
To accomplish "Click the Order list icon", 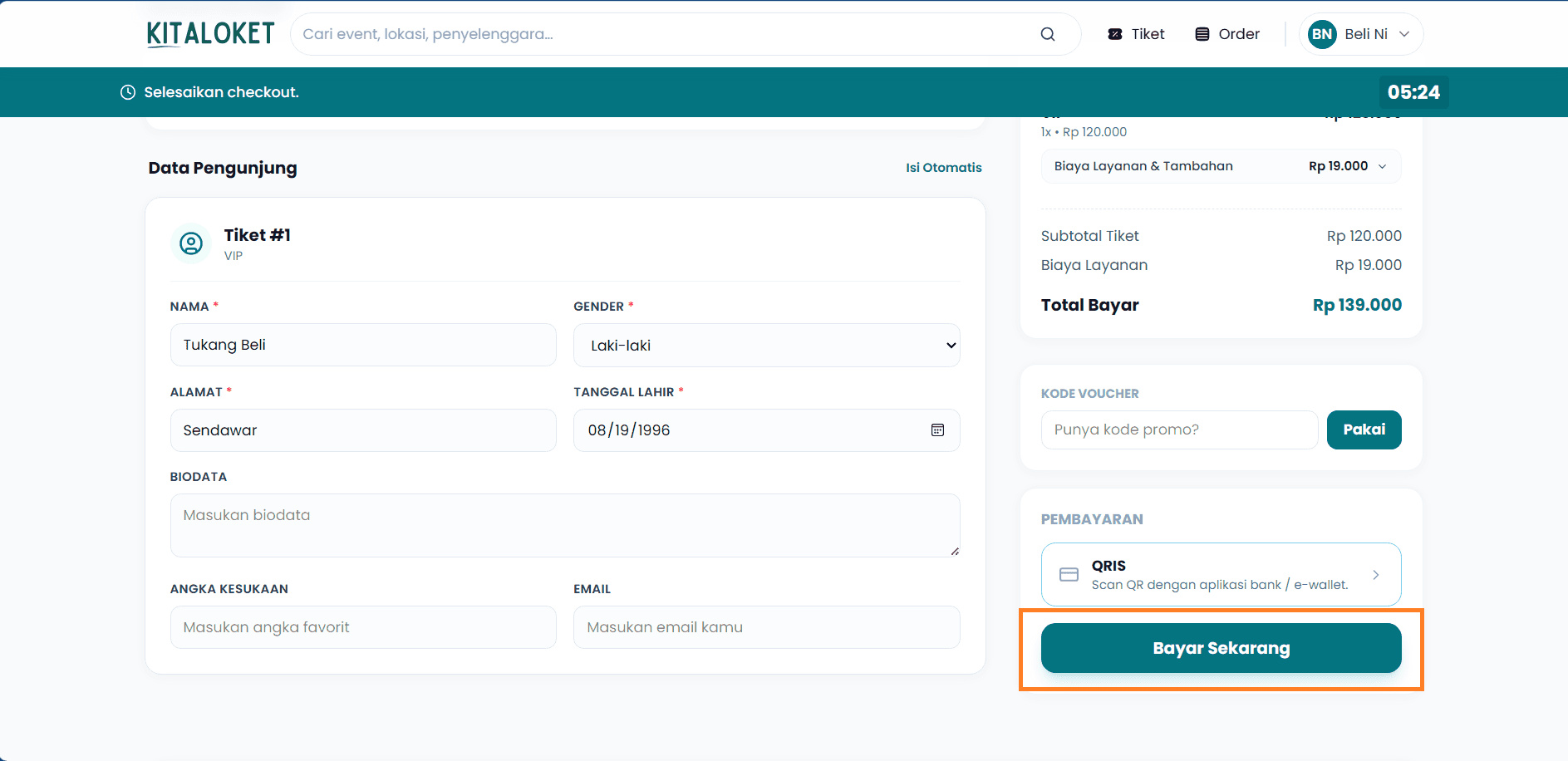I will point(1202,34).
